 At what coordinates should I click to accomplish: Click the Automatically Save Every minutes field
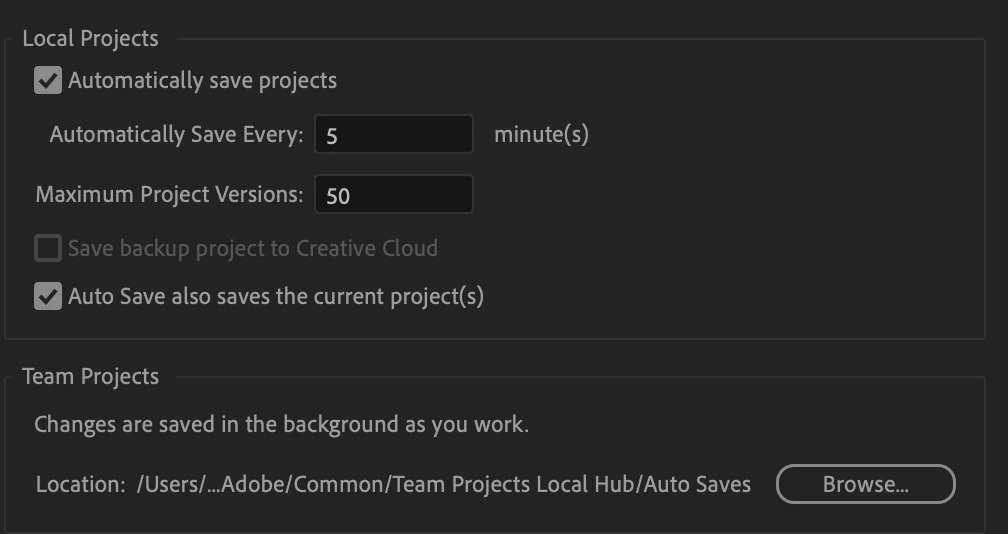[x=393, y=135]
